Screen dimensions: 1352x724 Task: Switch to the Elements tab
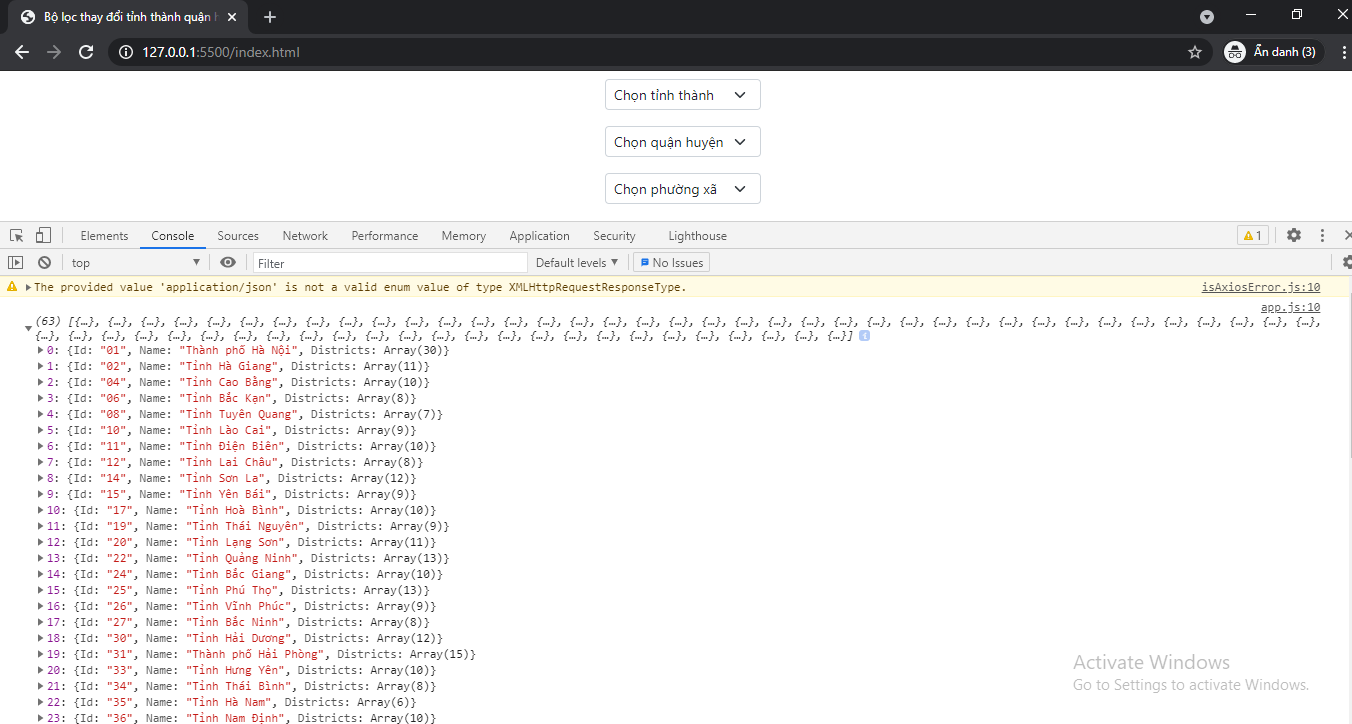click(x=104, y=235)
